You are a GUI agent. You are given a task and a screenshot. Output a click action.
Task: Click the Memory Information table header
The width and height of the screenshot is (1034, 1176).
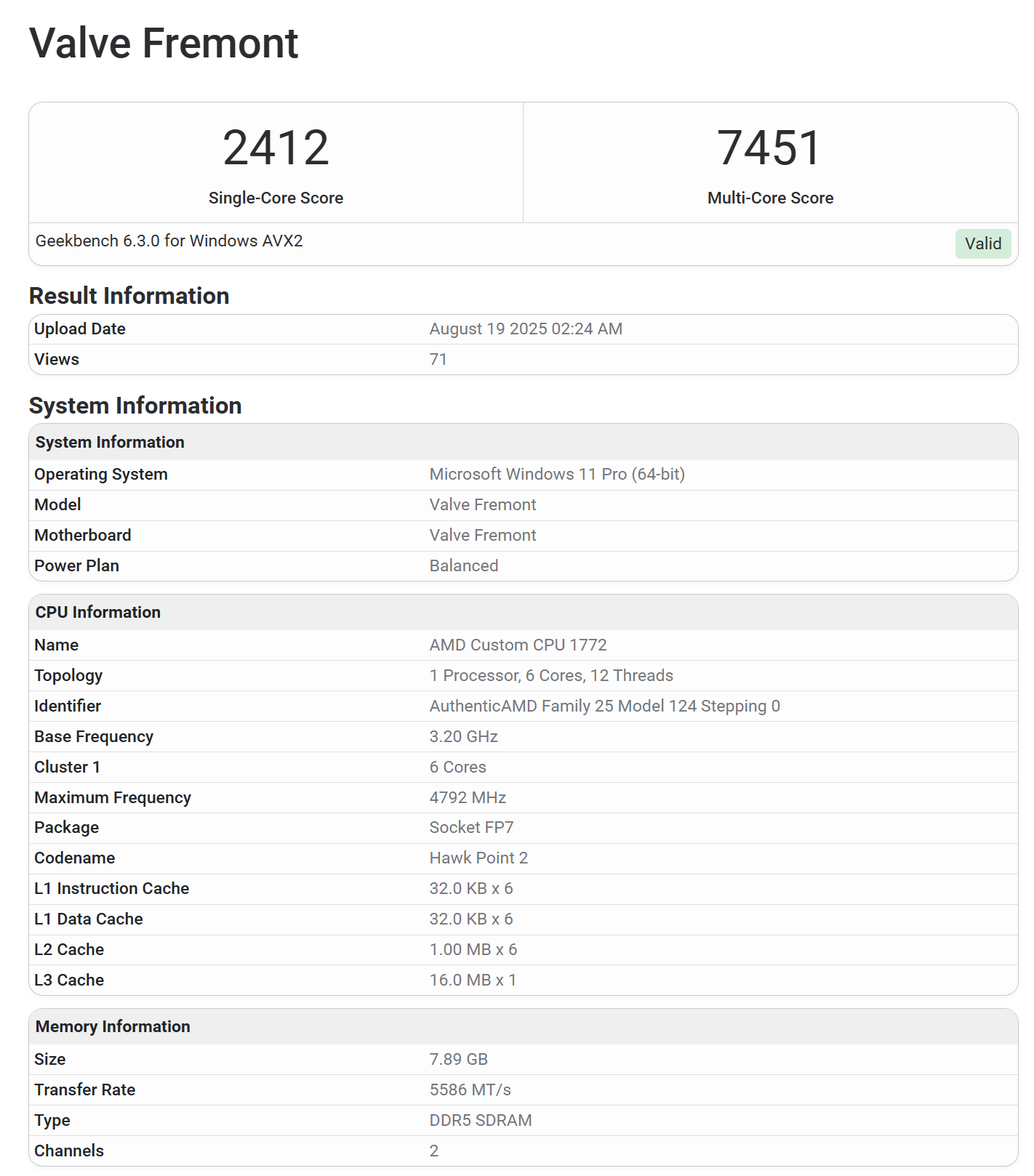[113, 1026]
